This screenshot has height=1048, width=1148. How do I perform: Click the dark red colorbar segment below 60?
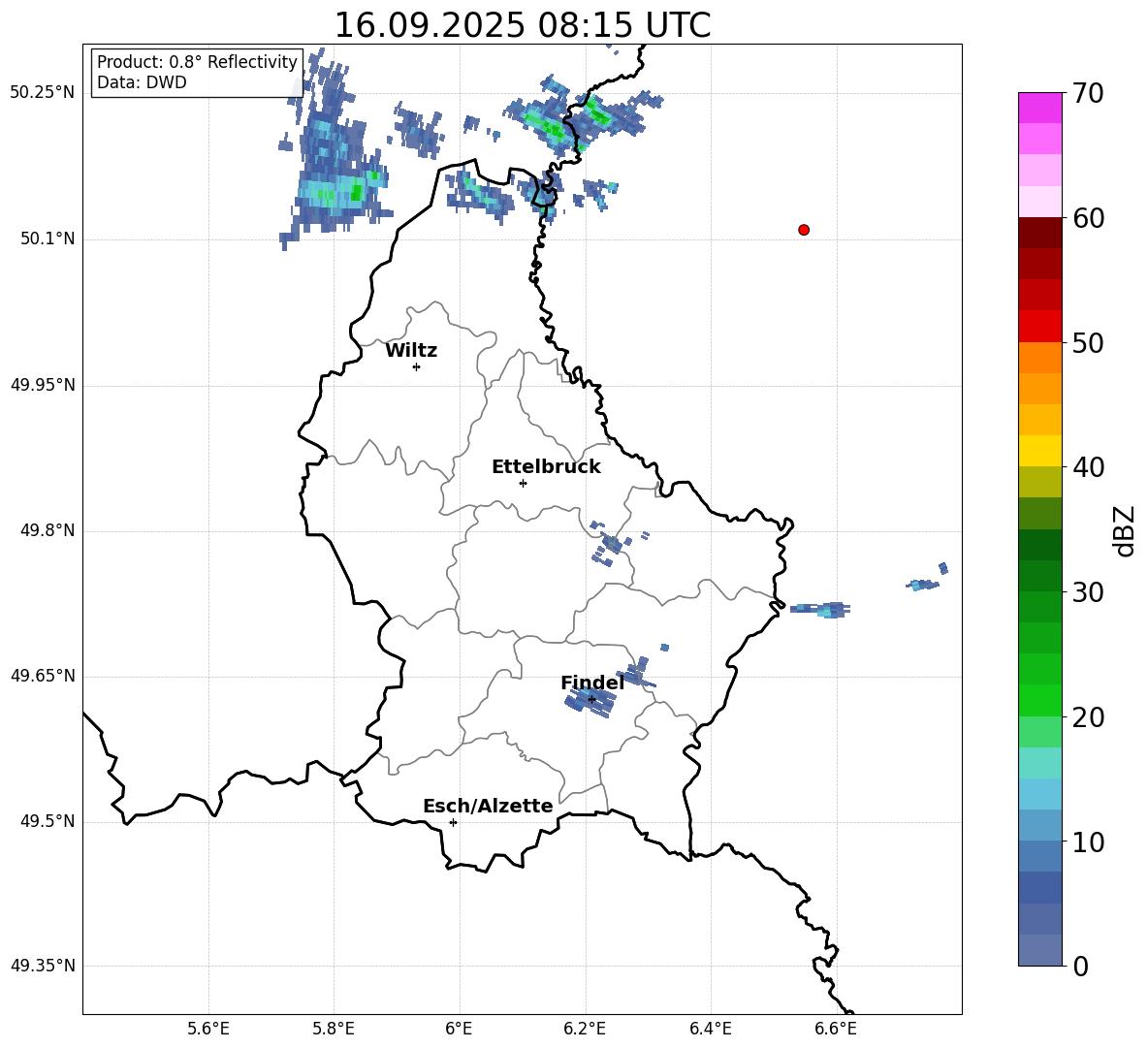1039,233
